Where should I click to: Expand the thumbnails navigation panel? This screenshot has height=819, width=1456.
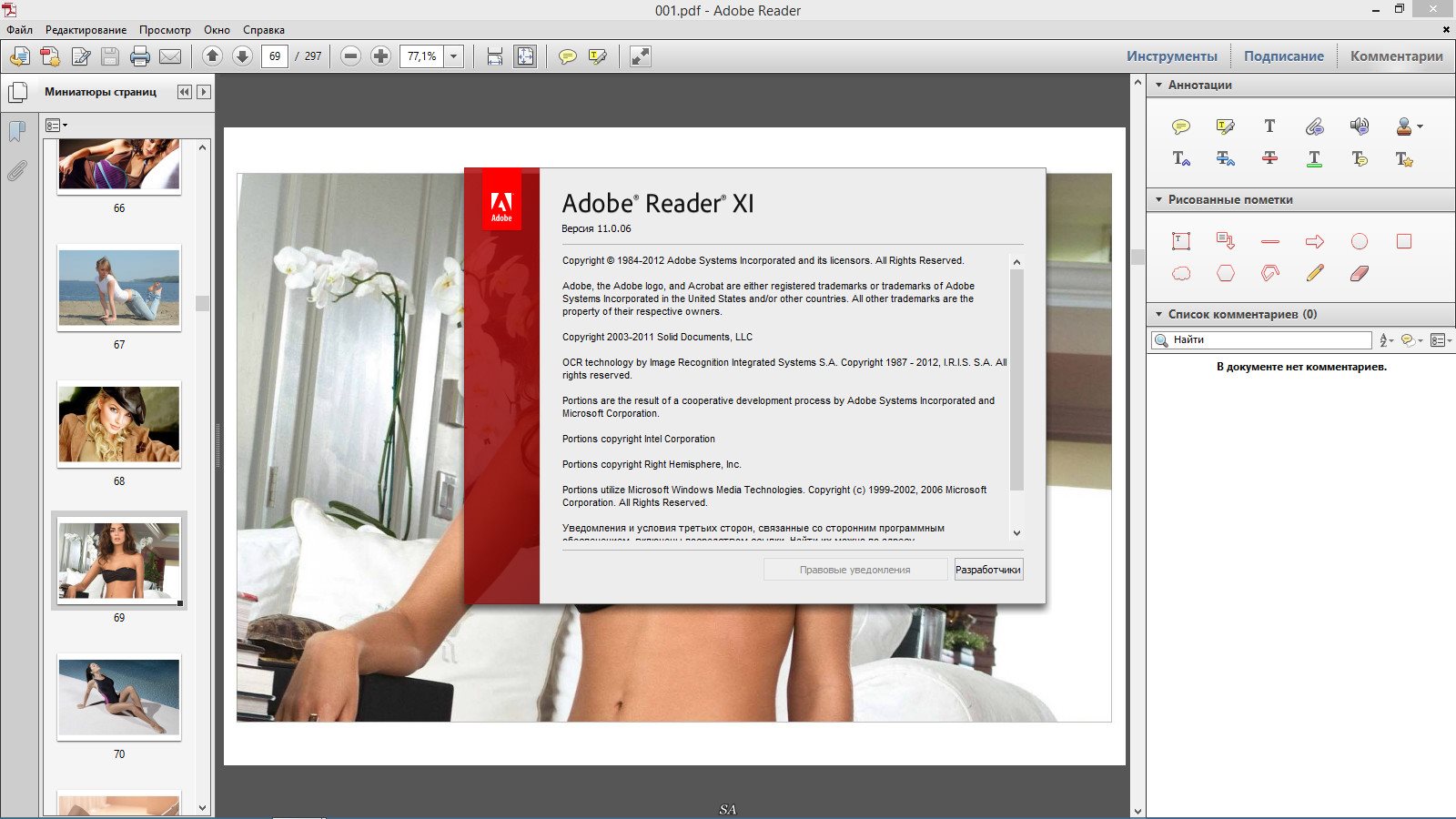click(204, 92)
